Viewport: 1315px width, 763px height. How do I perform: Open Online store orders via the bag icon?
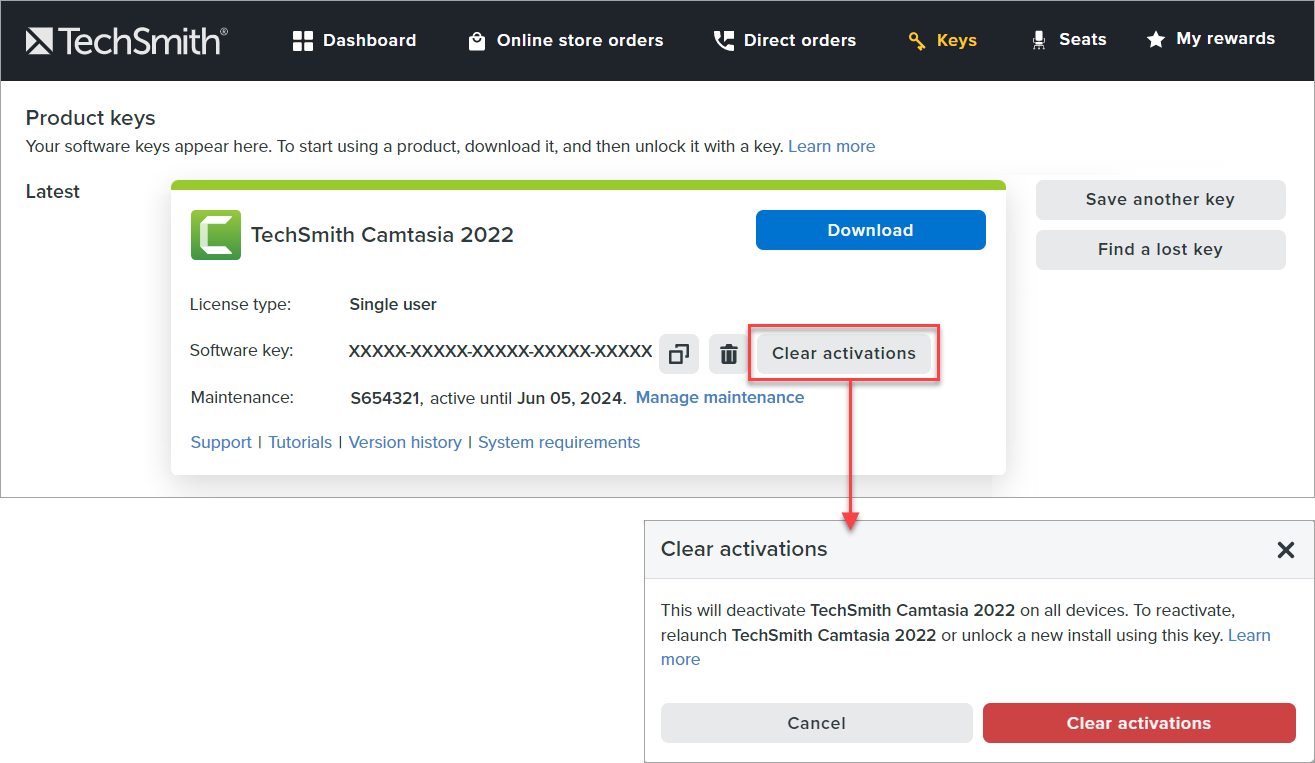pos(476,40)
